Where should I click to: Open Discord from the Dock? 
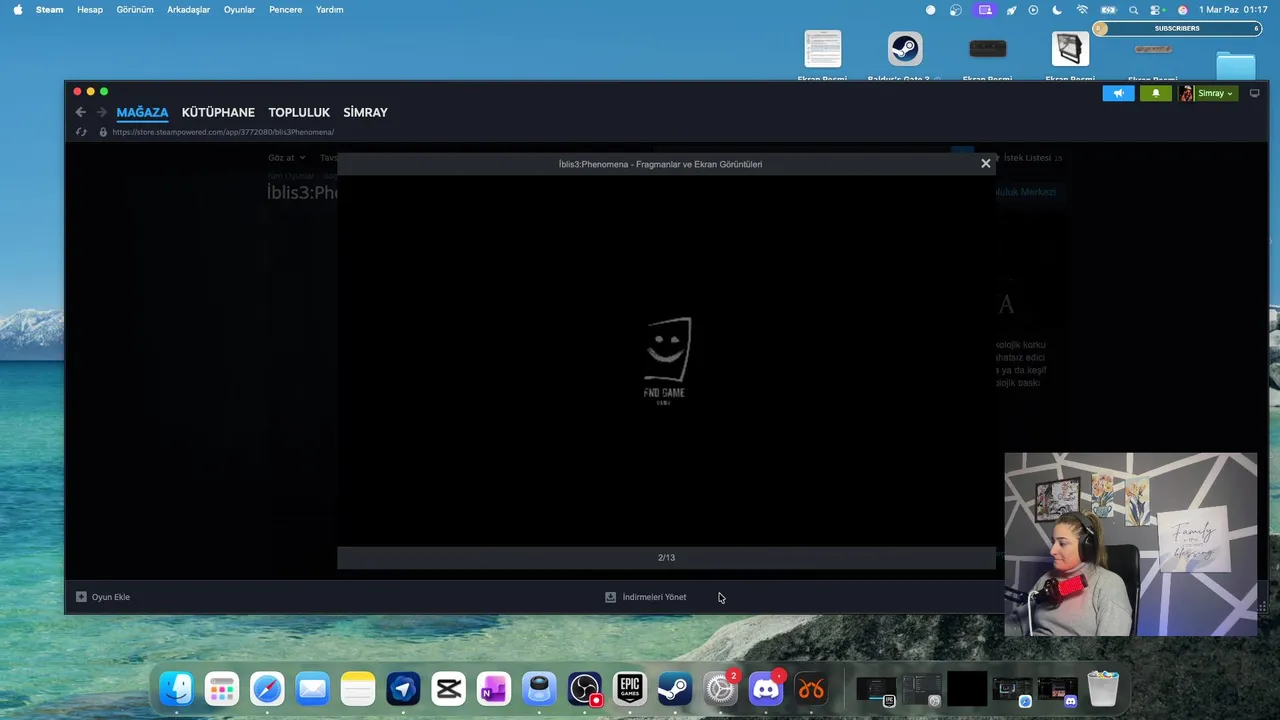pyautogui.click(x=765, y=689)
